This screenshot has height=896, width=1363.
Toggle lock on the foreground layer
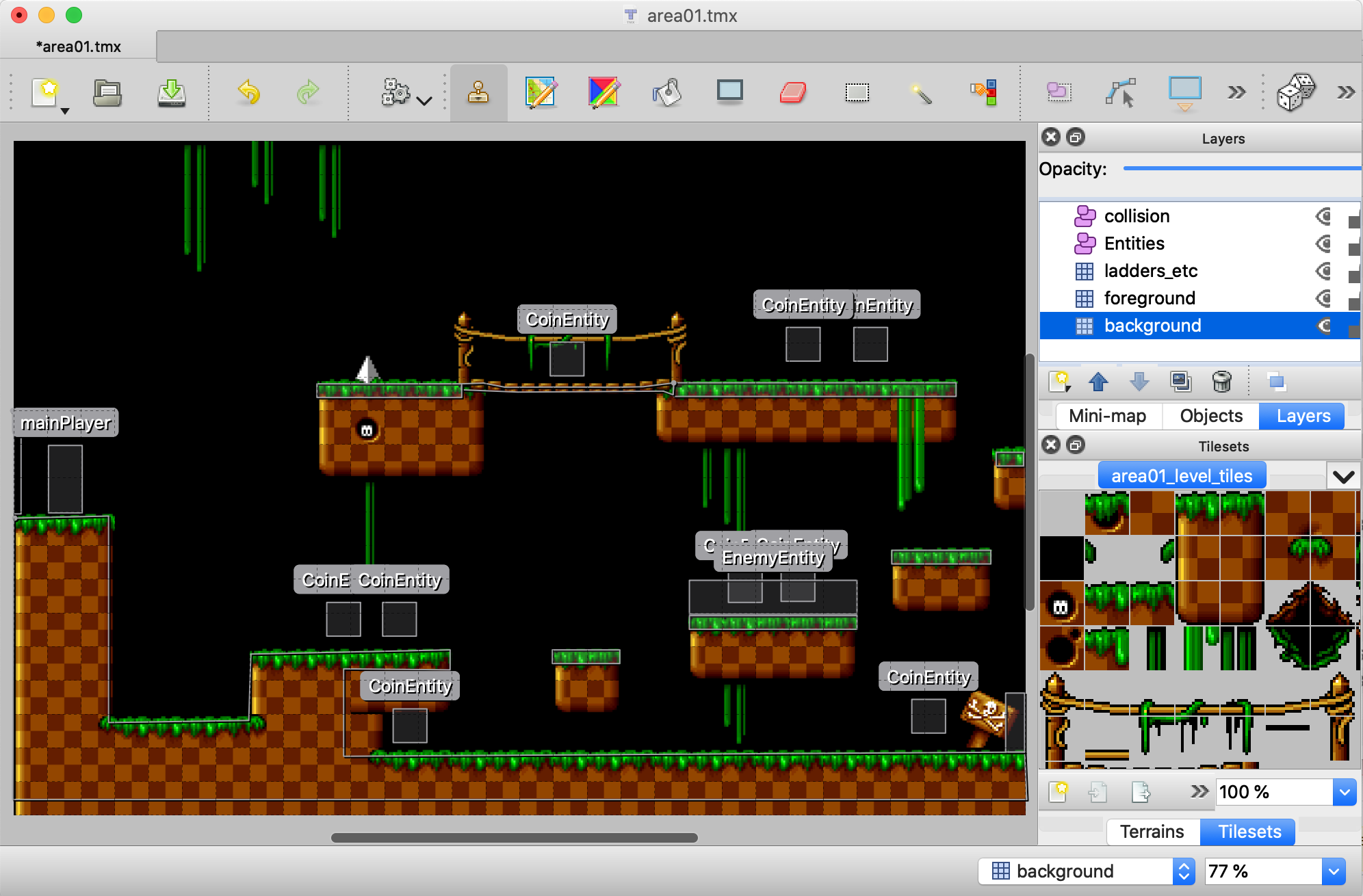point(1354,304)
